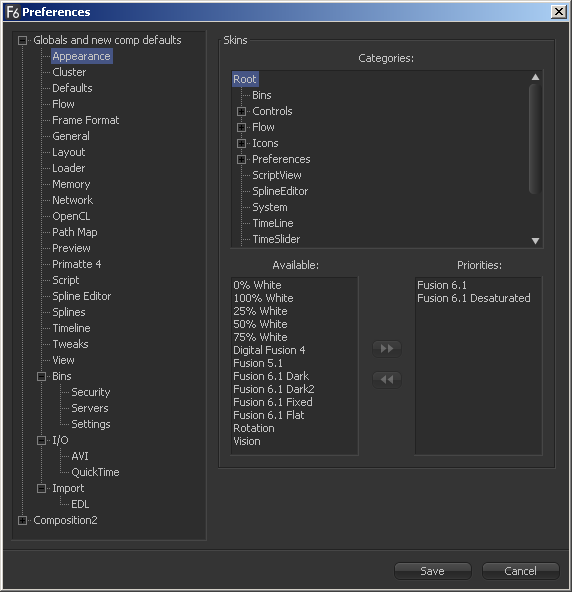Select Fusion 6.1 Desaturated in Priorities
This screenshot has width=572, height=592.
coord(473,298)
